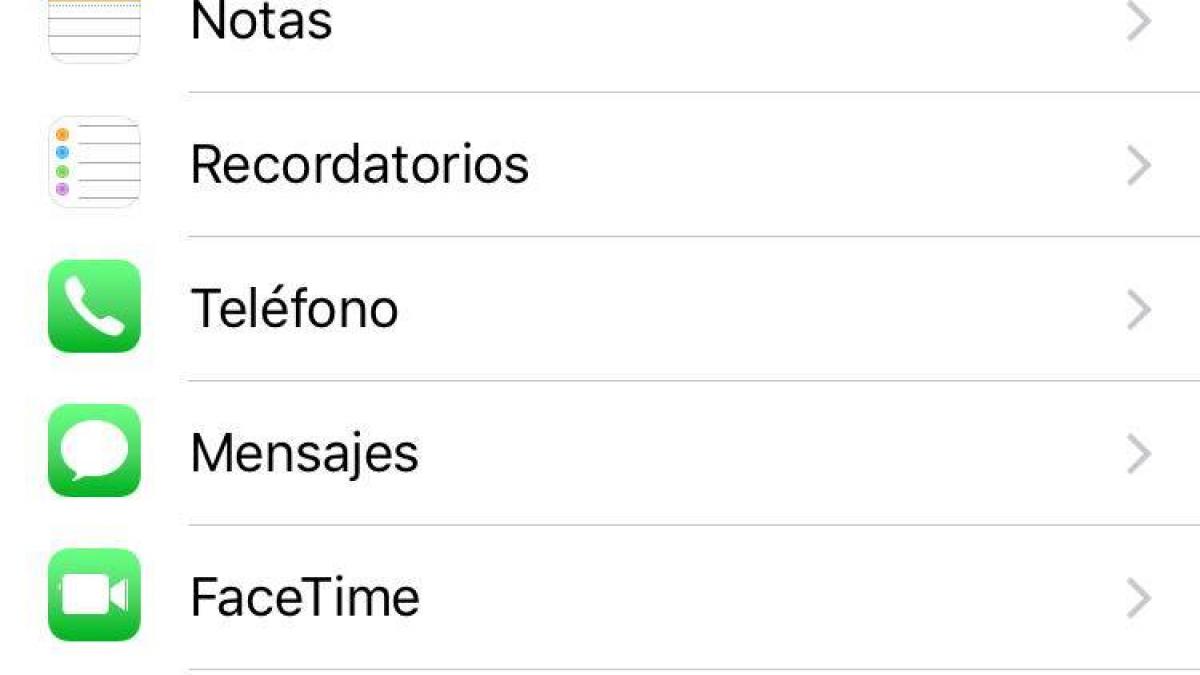The width and height of the screenshot is (1200, 675).
Task: Click empty space in the Teléfono row
Action: point(760,309)
